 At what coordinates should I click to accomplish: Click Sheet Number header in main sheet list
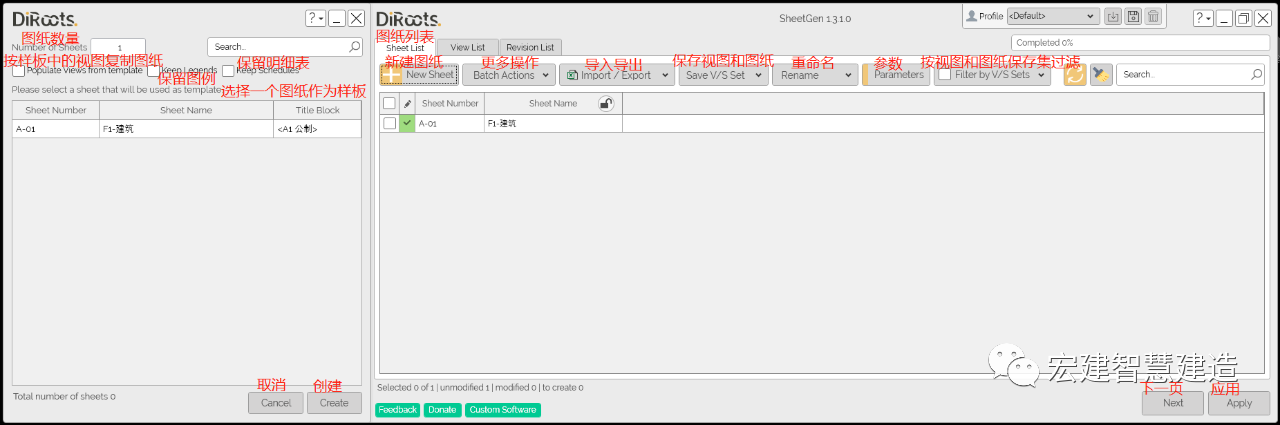pos(450,103)
